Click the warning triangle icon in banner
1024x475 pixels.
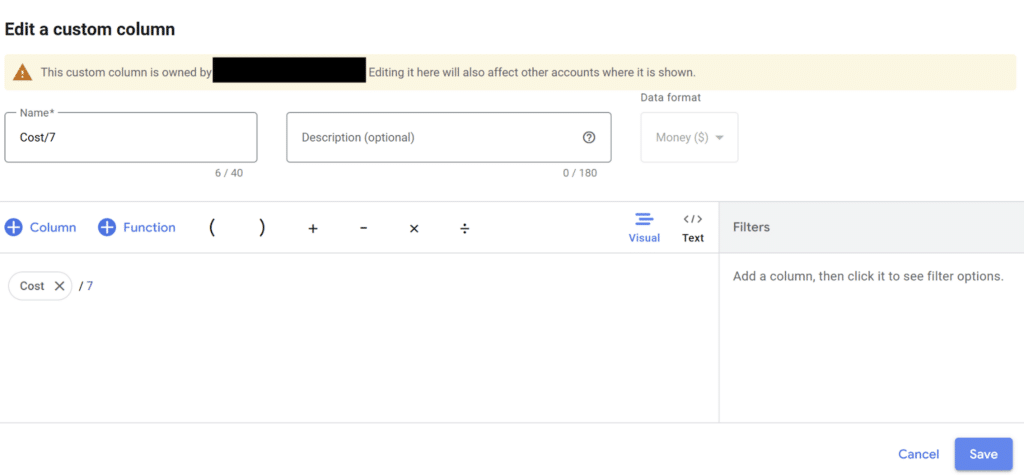23,73
